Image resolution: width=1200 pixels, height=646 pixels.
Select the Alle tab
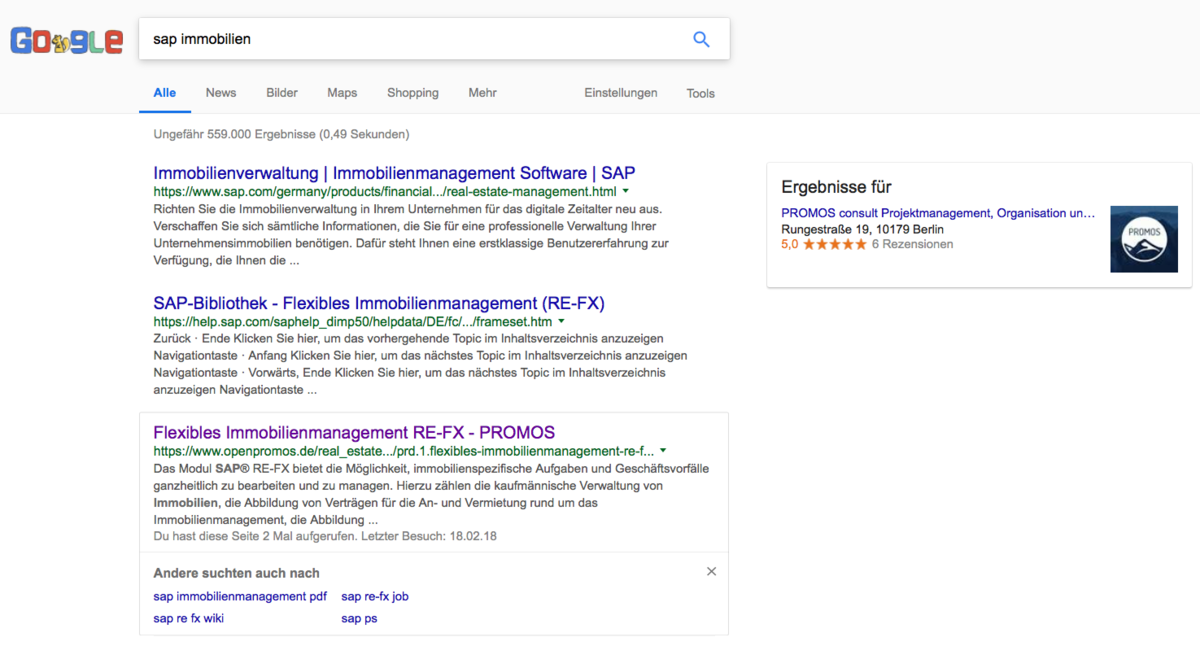(164, 93)
